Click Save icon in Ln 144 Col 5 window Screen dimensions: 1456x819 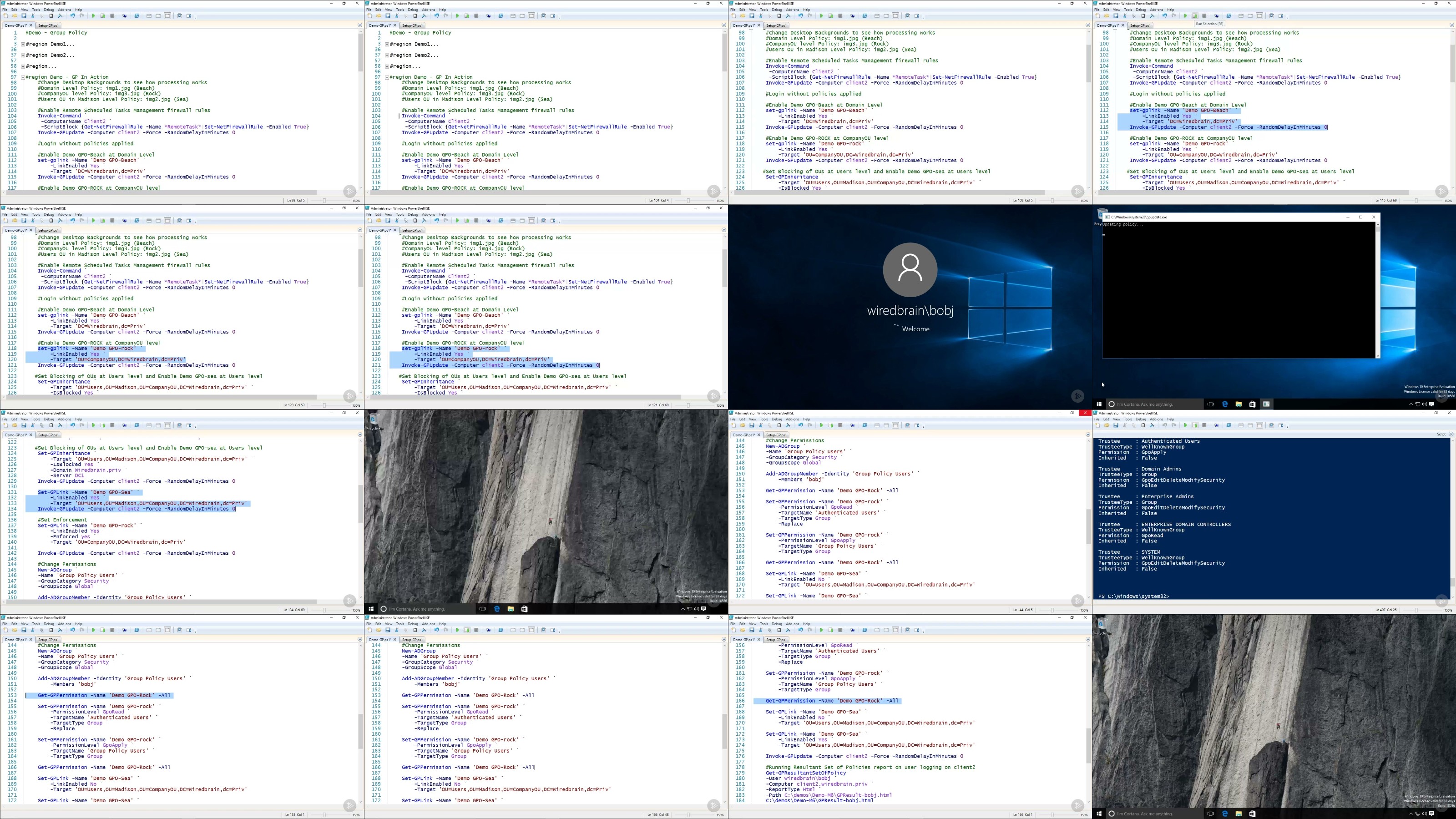(752, 425)
